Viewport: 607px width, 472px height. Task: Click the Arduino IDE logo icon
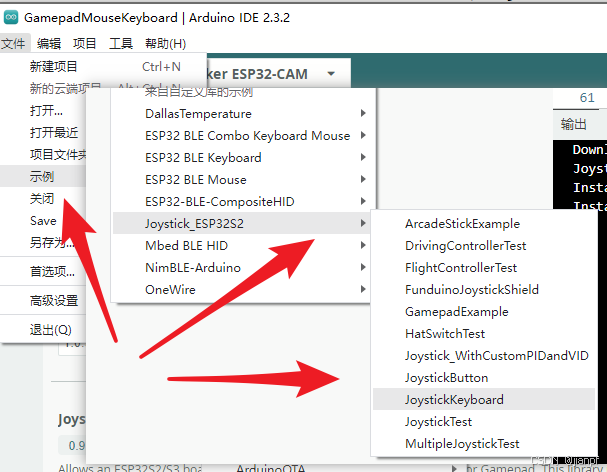coord(11,17)
